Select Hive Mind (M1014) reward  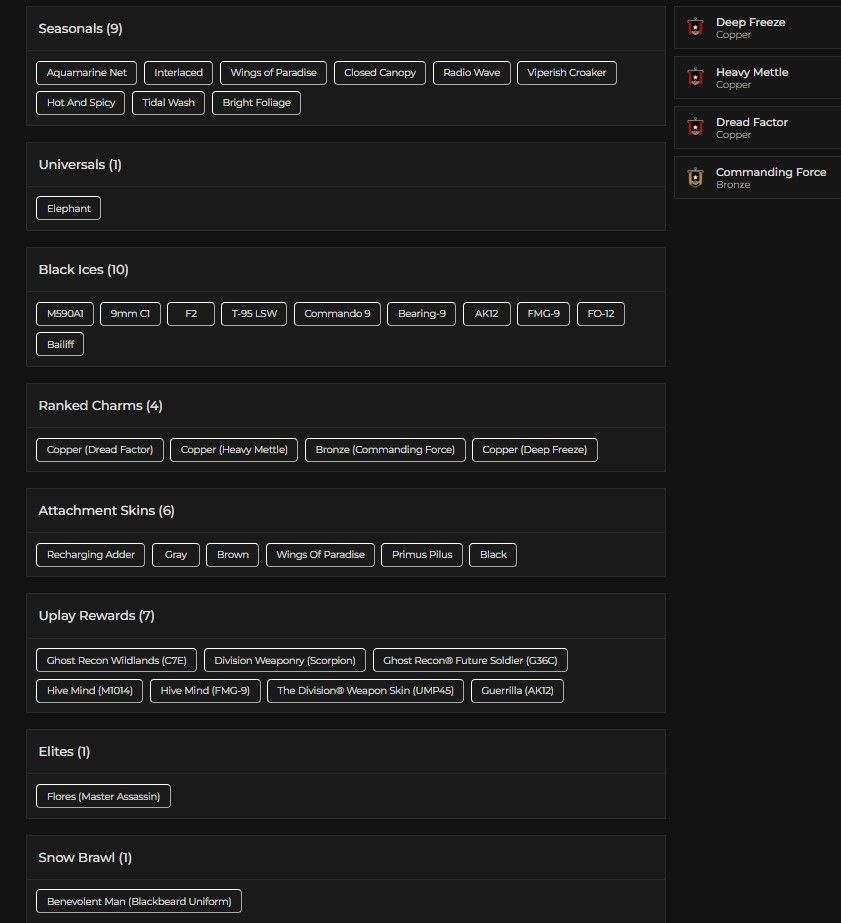pos(89,690)
